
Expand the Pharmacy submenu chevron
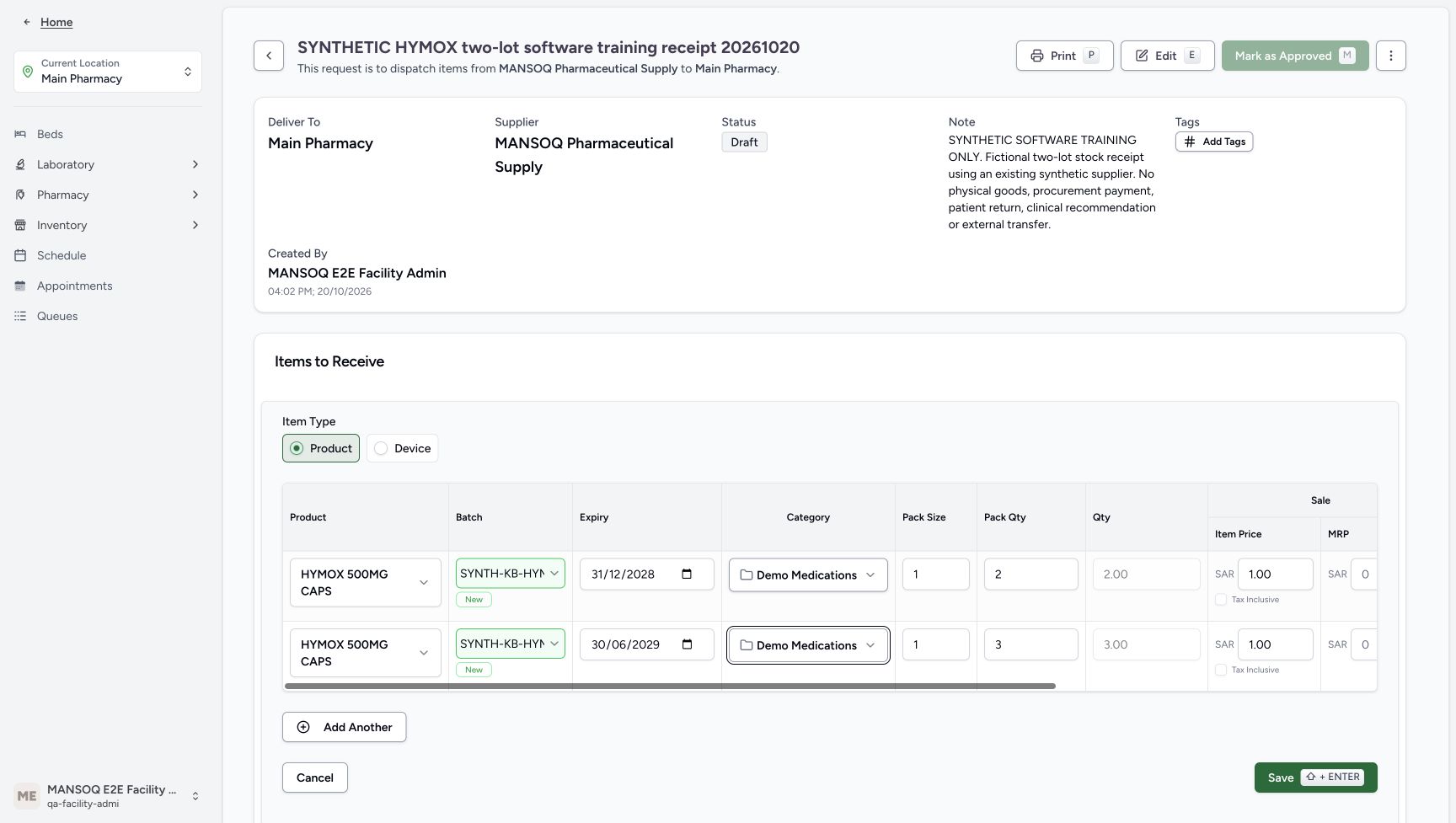pos(195,195)
